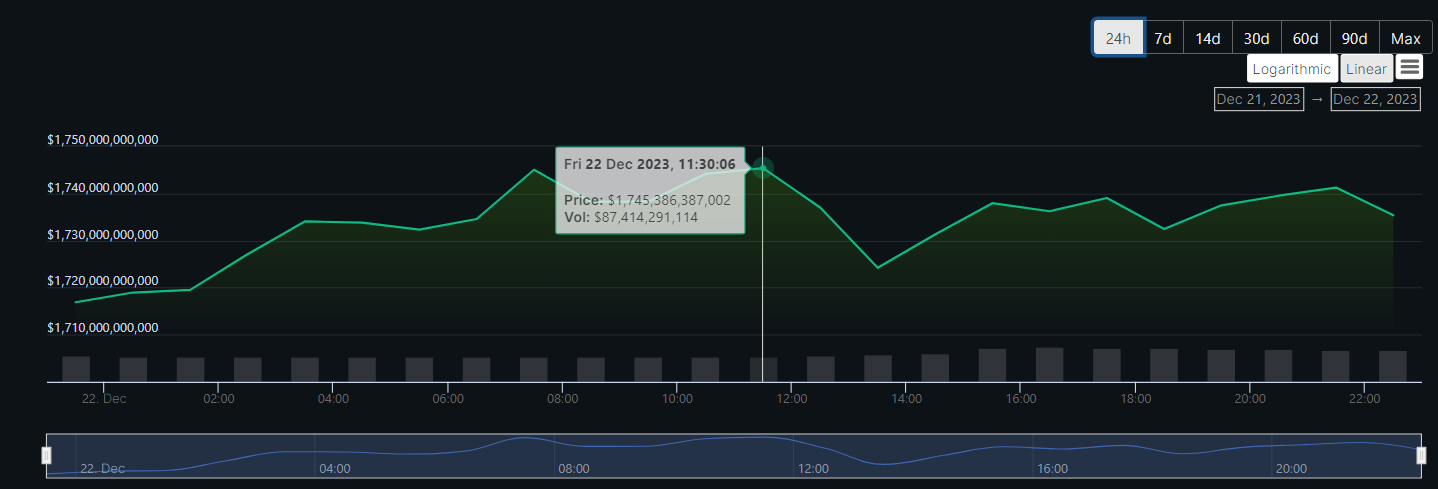Click the $1,730,000,000,000 axis label

pyautogui.click(x=103, y=234)
